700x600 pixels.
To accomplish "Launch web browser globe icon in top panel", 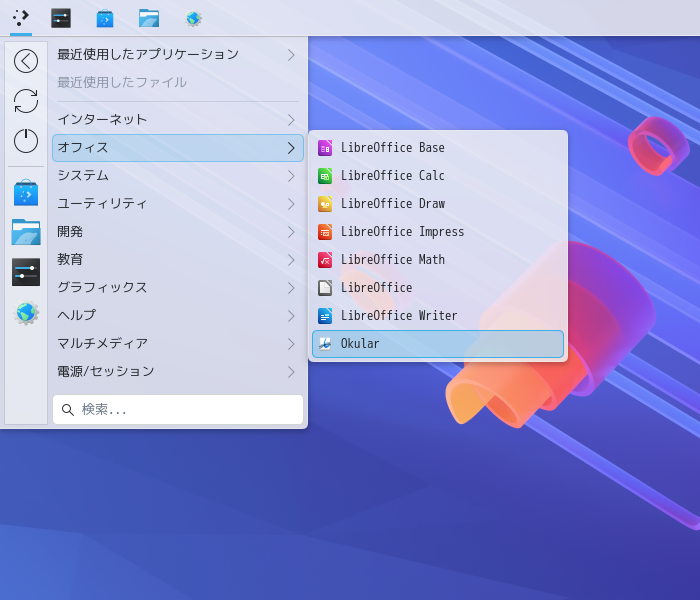I will point(193,18).
